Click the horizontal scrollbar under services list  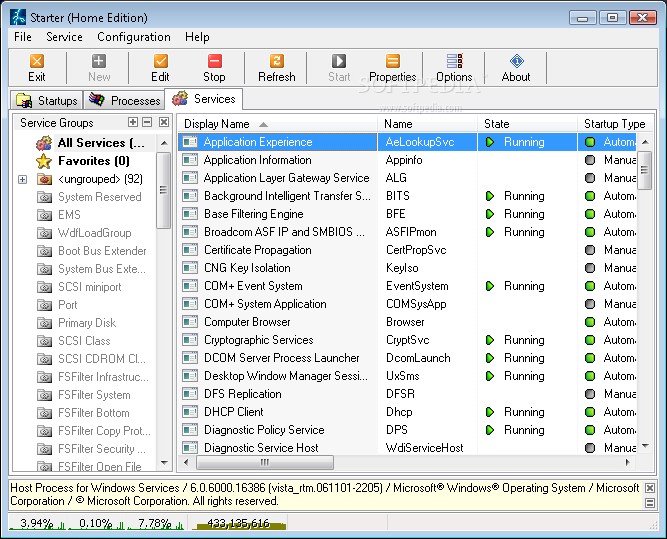[400, 463]
